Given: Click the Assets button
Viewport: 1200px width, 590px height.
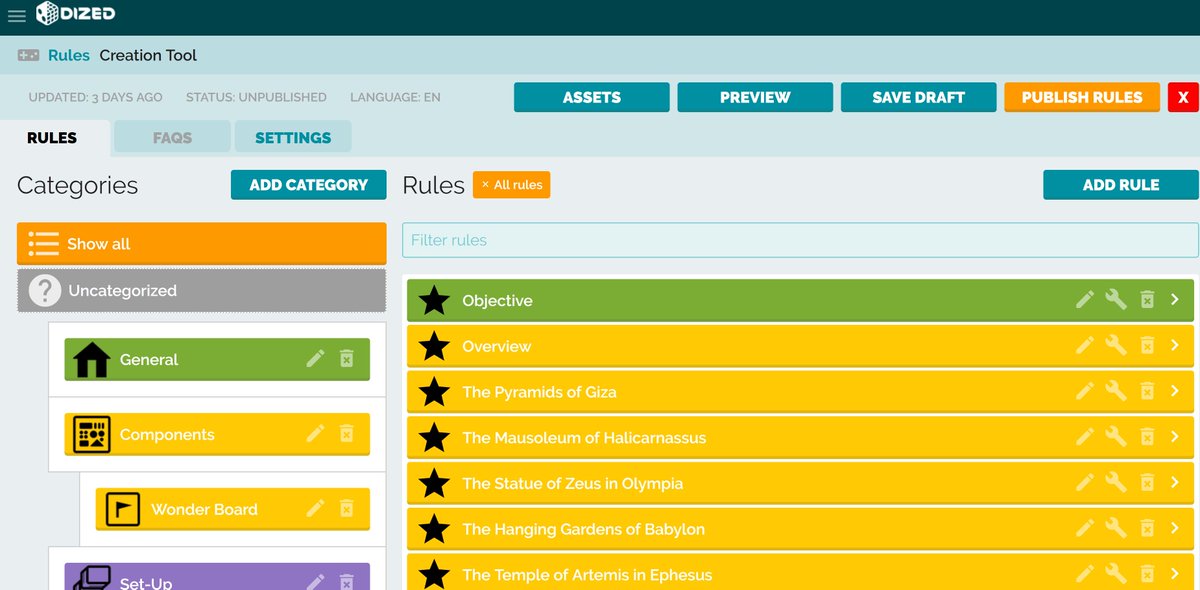Looking at the screenshot, I should coord(592,97).
